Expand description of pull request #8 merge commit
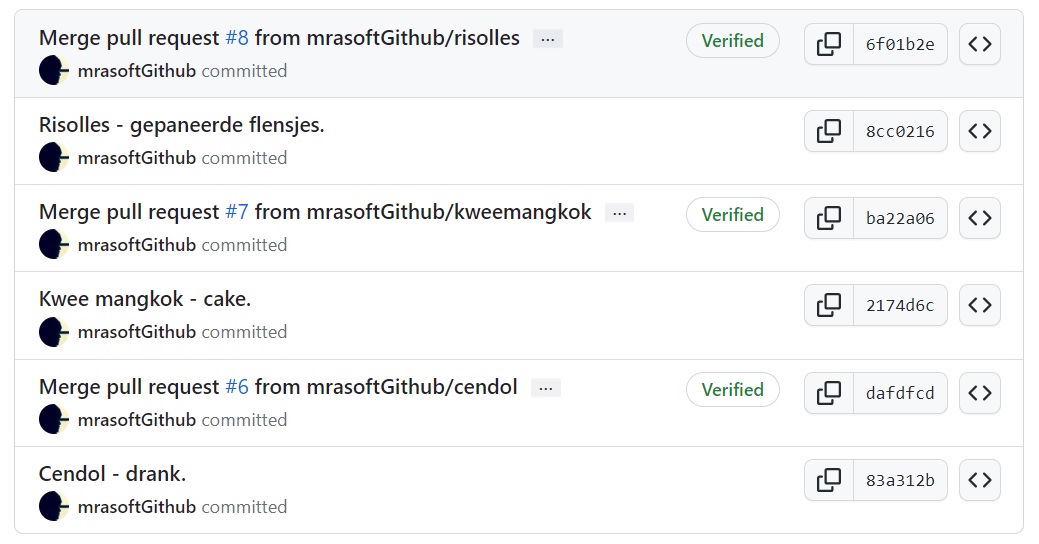 547,39
